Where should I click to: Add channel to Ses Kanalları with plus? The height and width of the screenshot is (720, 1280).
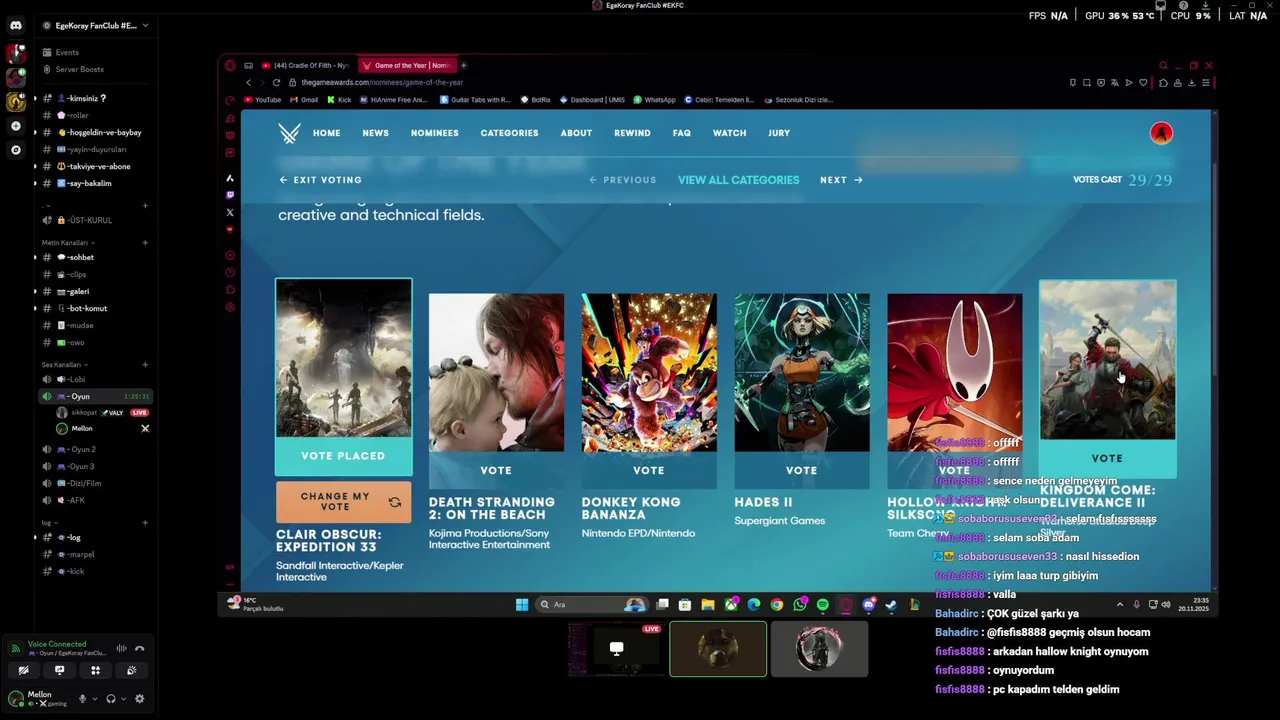145,364
